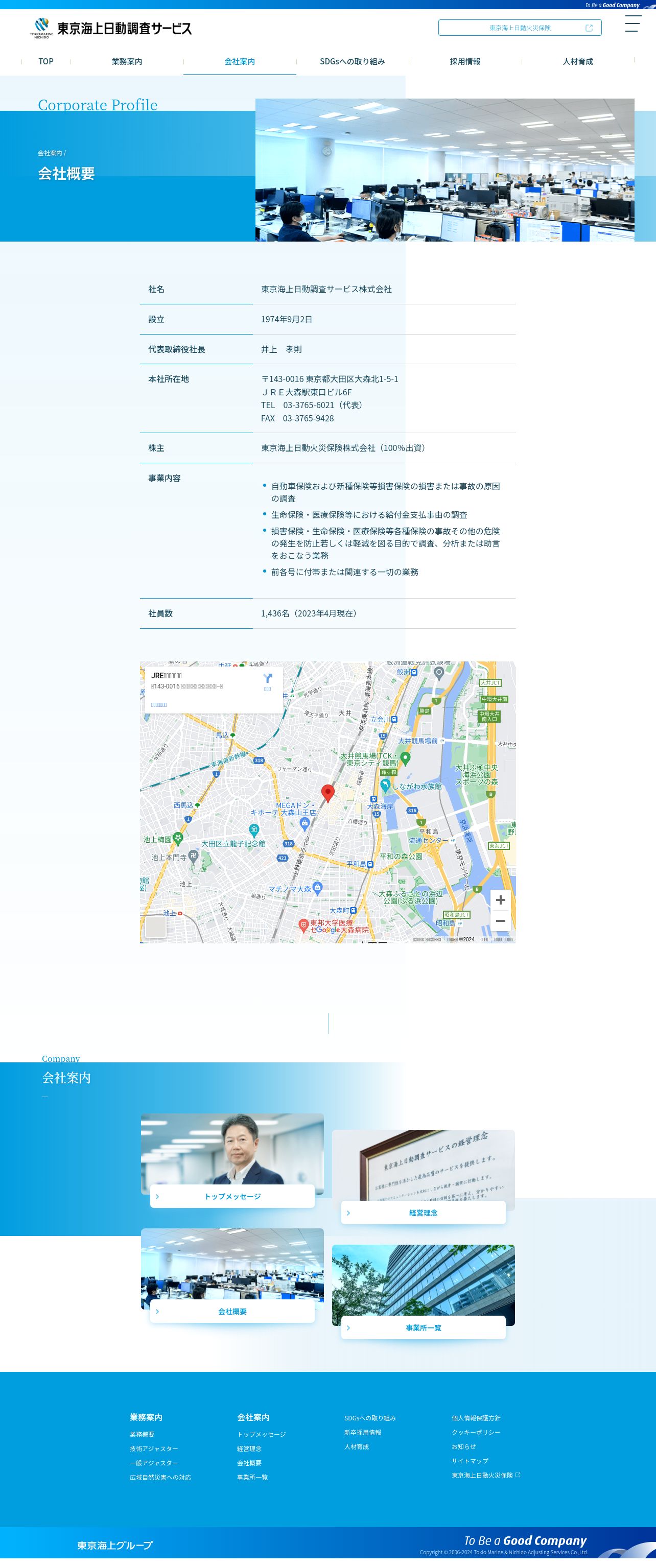656x1568 pixels.
Task: Click external link icon in header button
Action: pos(589,28)
